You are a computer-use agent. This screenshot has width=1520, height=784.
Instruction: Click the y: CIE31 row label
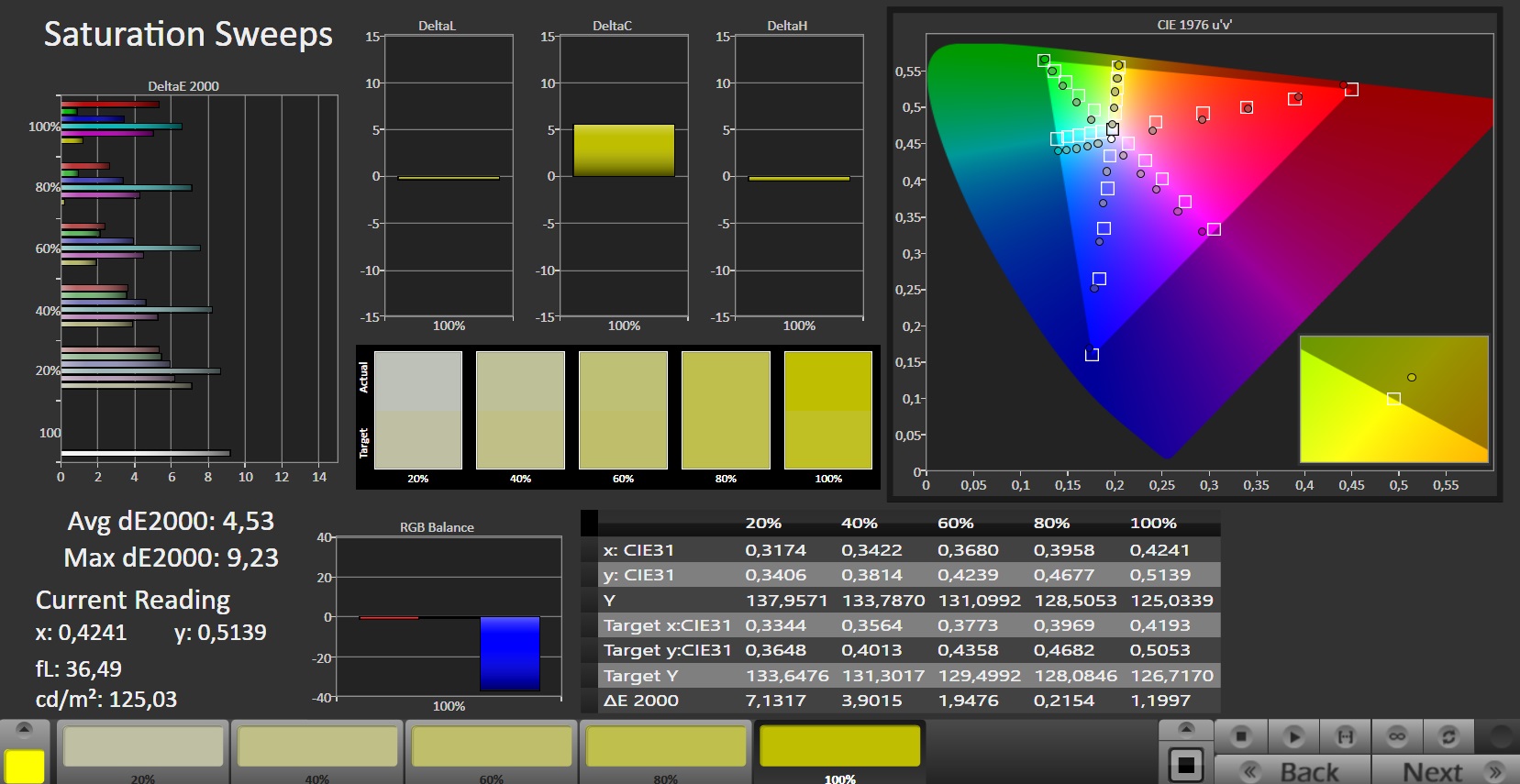click(x=638, y=575)
